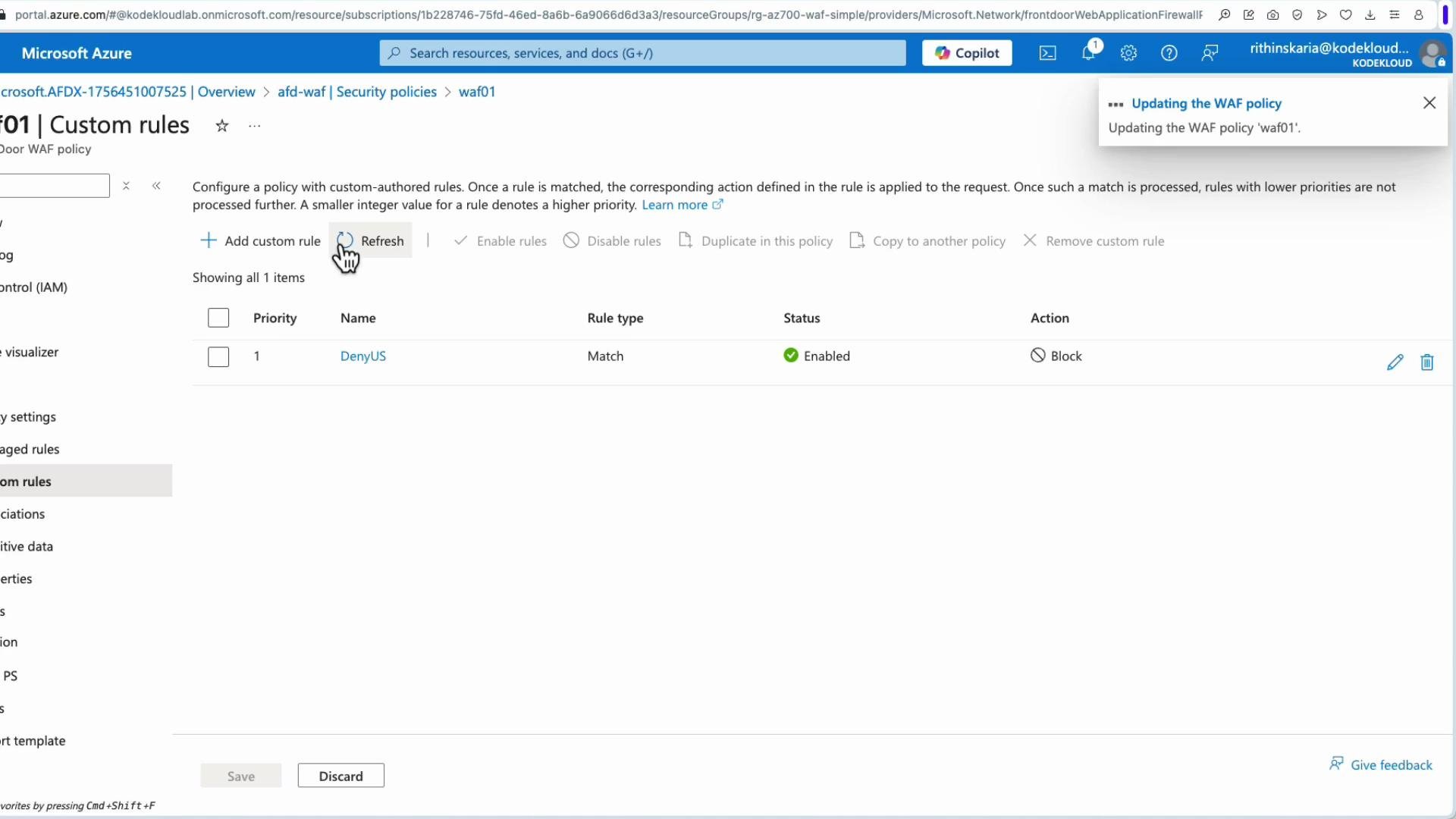Image resolution: width=1456 pixels, height=819 pixels.
Task: Edit the DenyUS rule with the pencil icon
Action: pos(1395,362)
